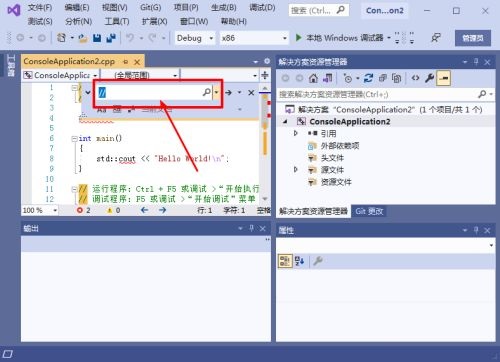Click the editor tab settings gear icon
The width and height of the screenshot is (500, 362).
pyautogui.click(x=267, y=61)
